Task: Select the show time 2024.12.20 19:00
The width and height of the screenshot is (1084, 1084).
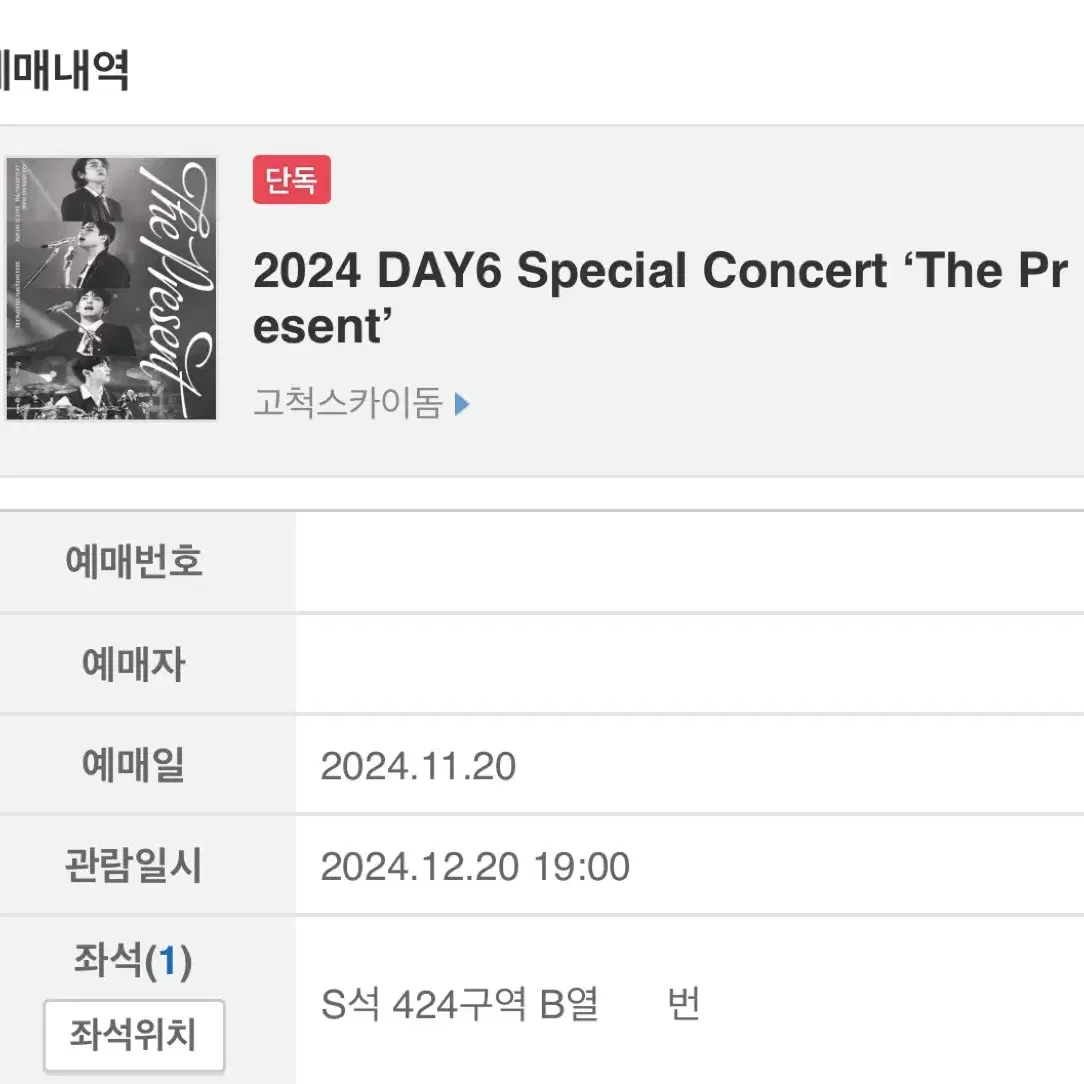Action: coord(475,867)
